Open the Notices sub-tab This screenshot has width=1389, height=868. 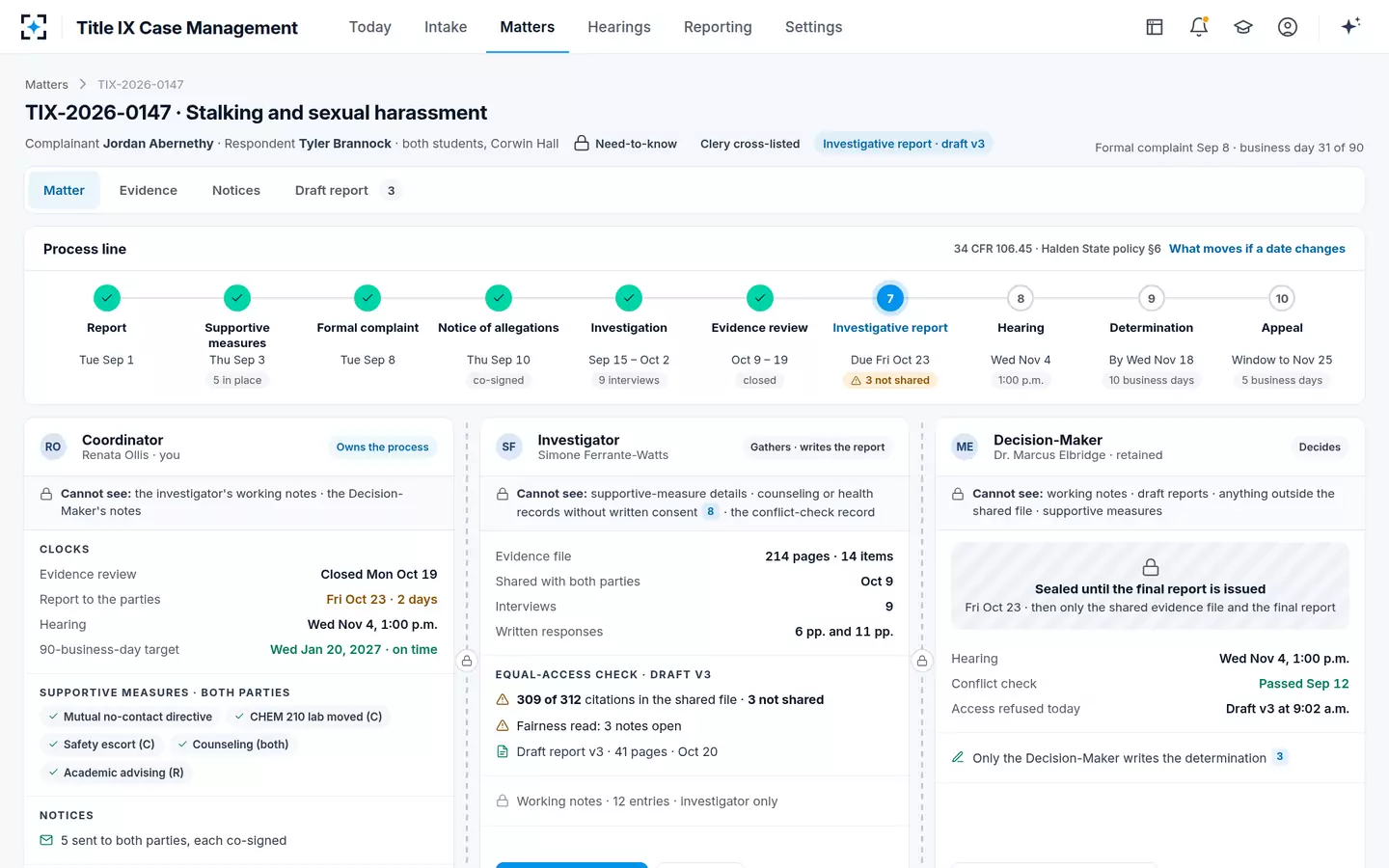point(236,191)
